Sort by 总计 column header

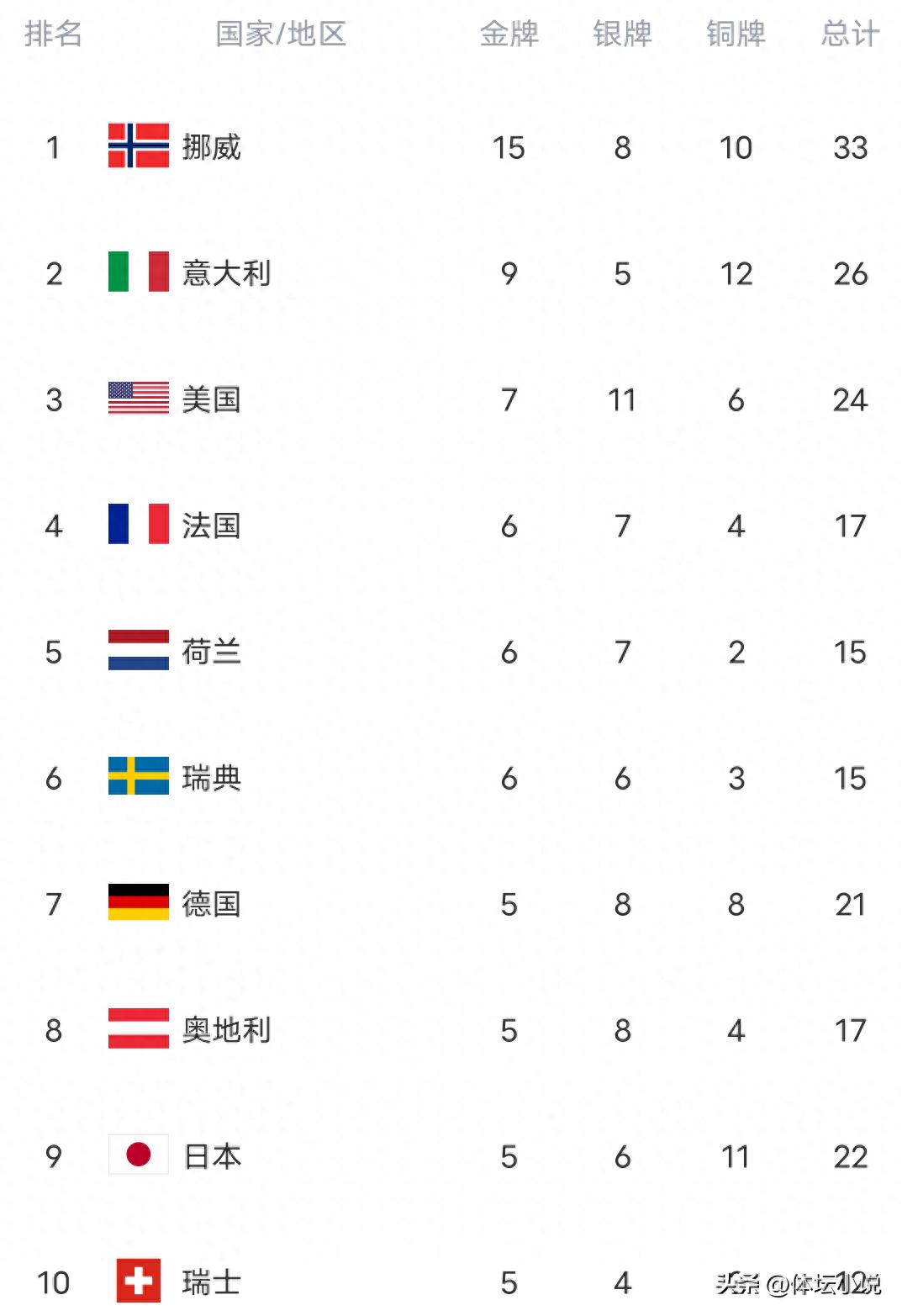[x=850, y=34]
